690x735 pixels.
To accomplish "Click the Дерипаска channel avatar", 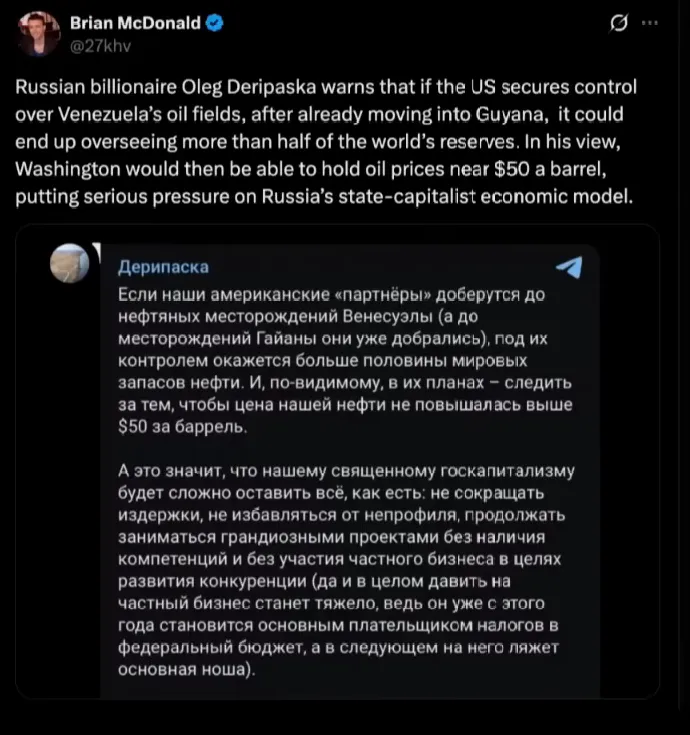I will coord(70,263).
